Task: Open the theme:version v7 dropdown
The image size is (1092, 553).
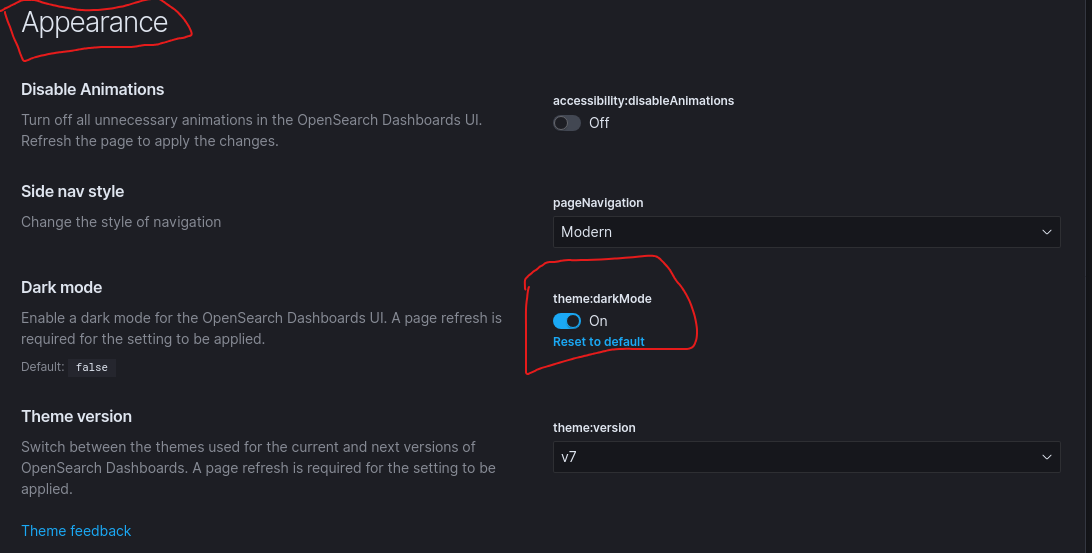Action: pos(806,457)
